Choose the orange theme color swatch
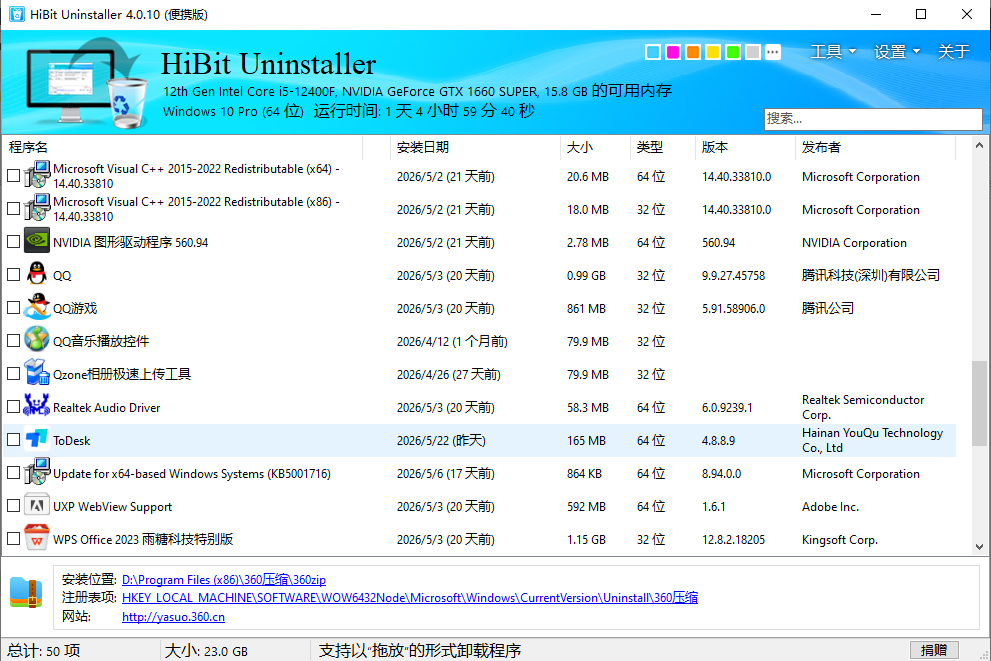This screenshot has height=661, width=991. [693, 52]
